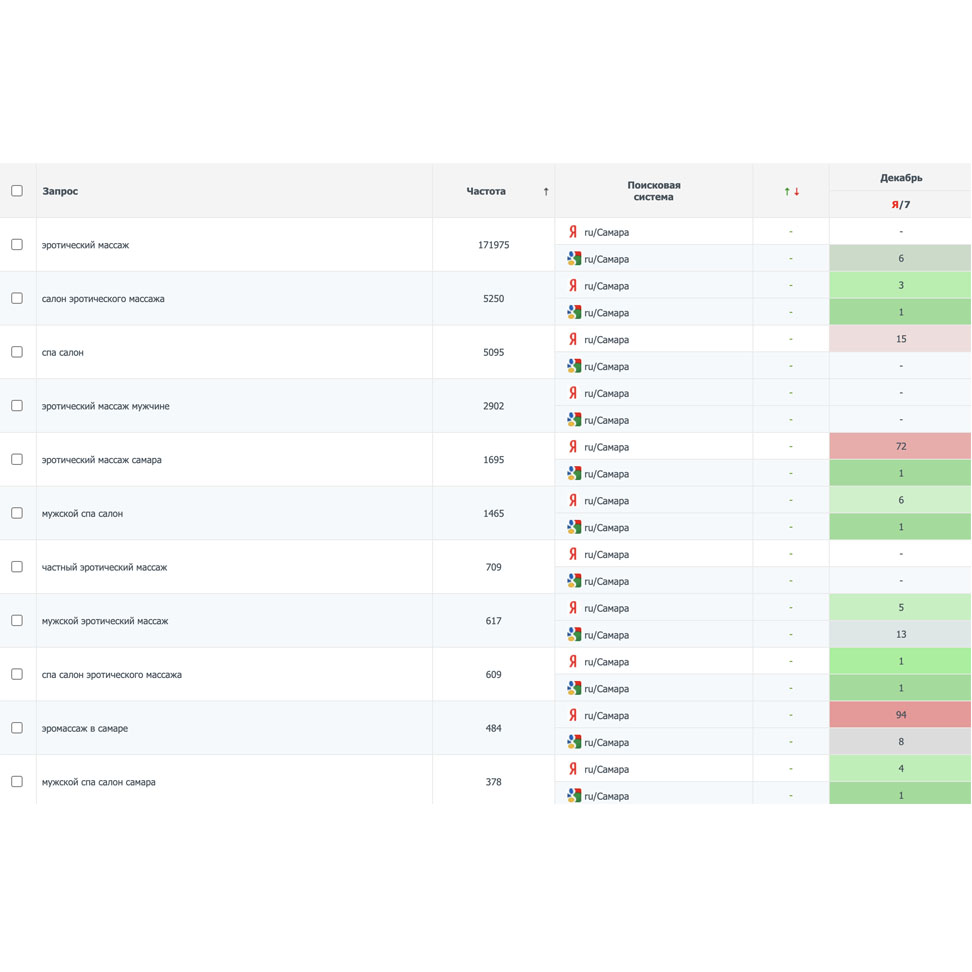Click the frequency value 2902

pos(493,406)
